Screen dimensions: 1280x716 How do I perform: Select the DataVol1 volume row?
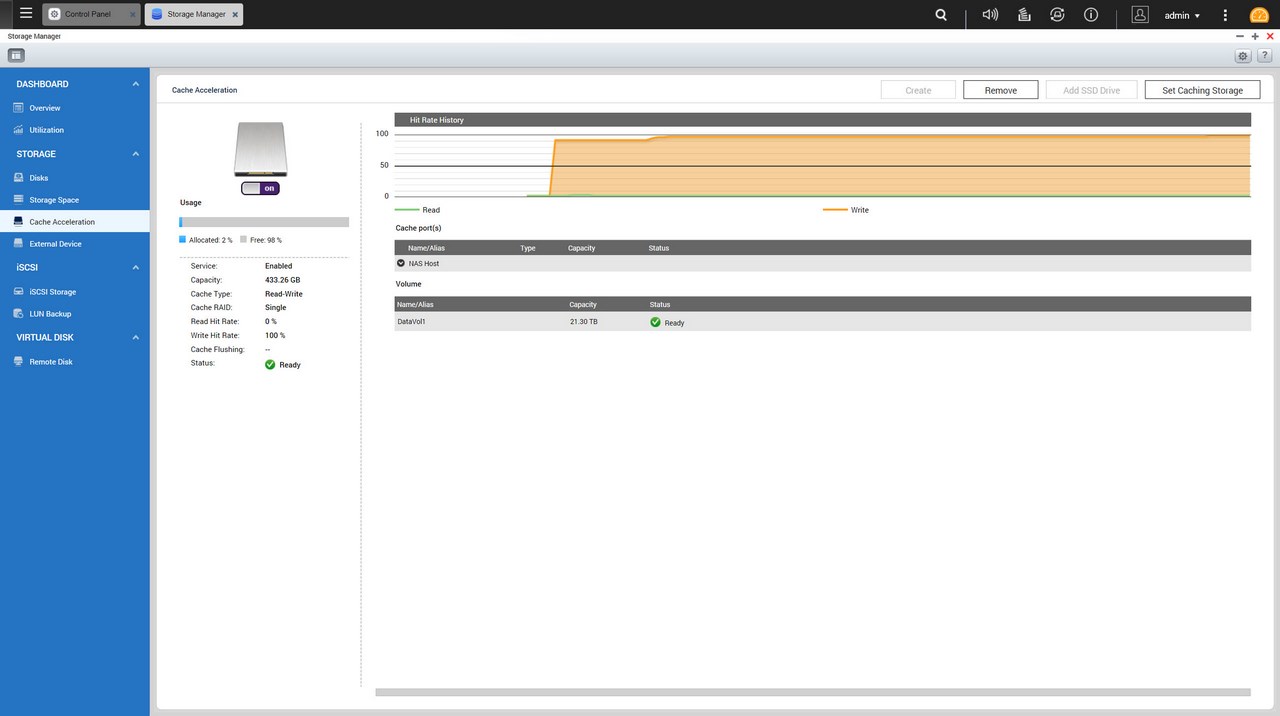(823, 322)
